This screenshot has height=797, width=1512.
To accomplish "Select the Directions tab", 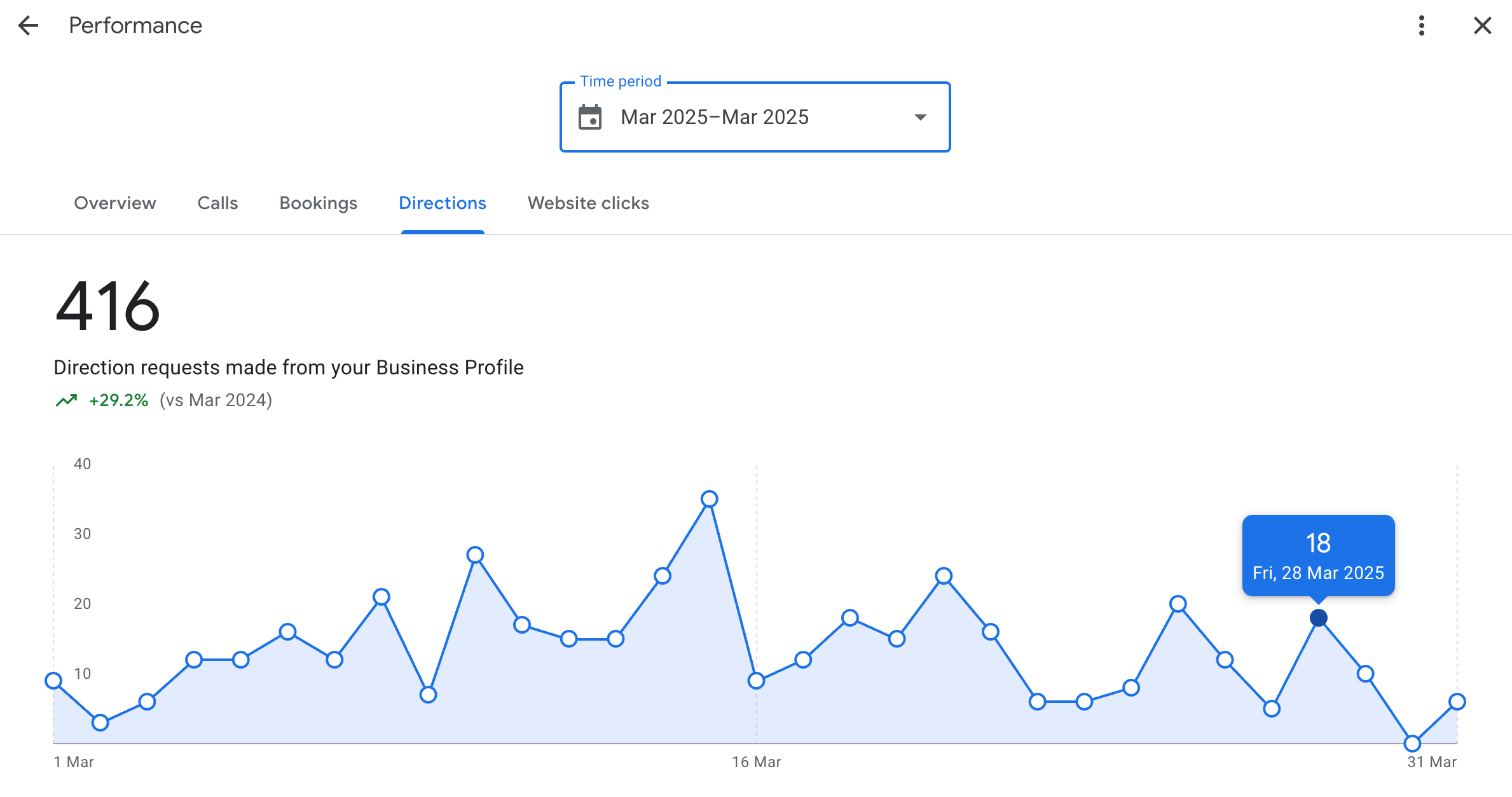I will point(442,203).
